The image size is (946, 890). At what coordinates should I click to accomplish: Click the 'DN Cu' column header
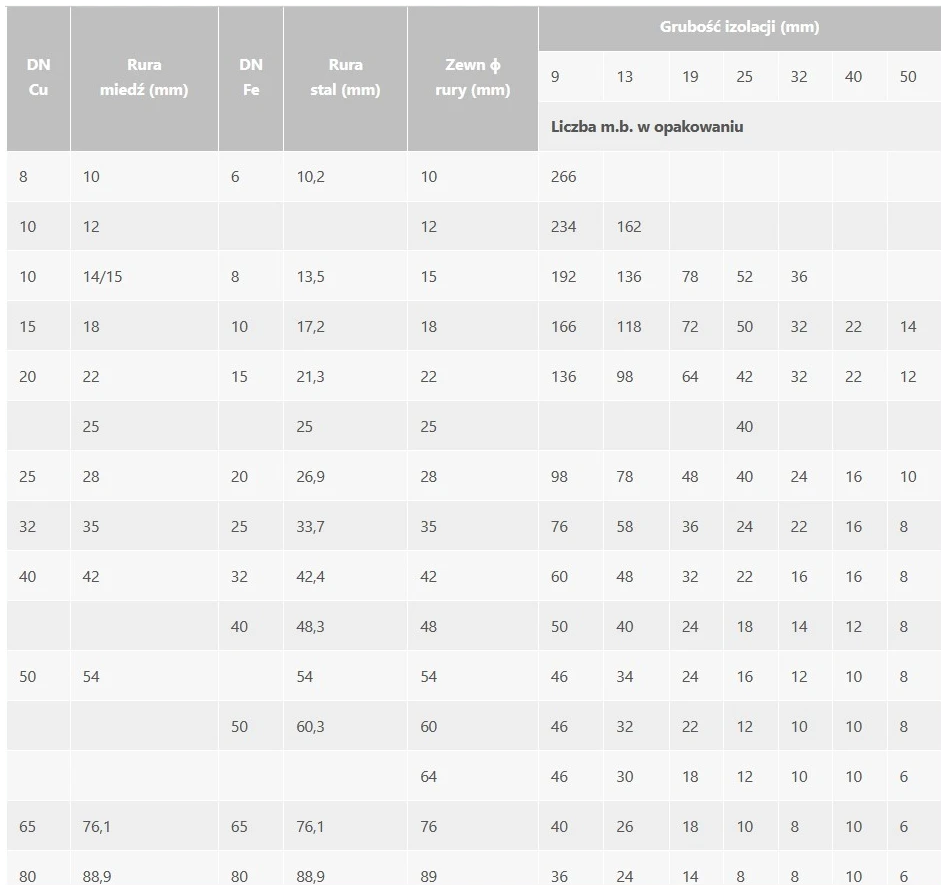click(x=38, y=77)
